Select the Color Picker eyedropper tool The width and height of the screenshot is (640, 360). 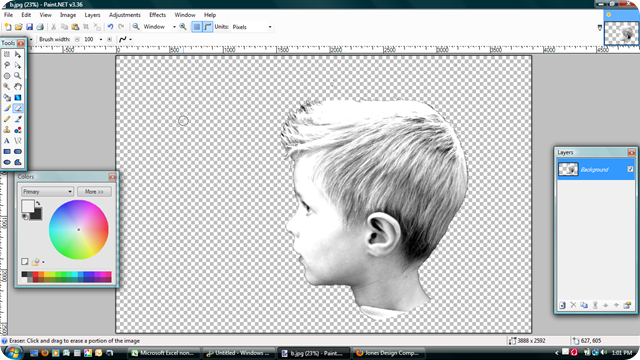click(x=18, y=119)
